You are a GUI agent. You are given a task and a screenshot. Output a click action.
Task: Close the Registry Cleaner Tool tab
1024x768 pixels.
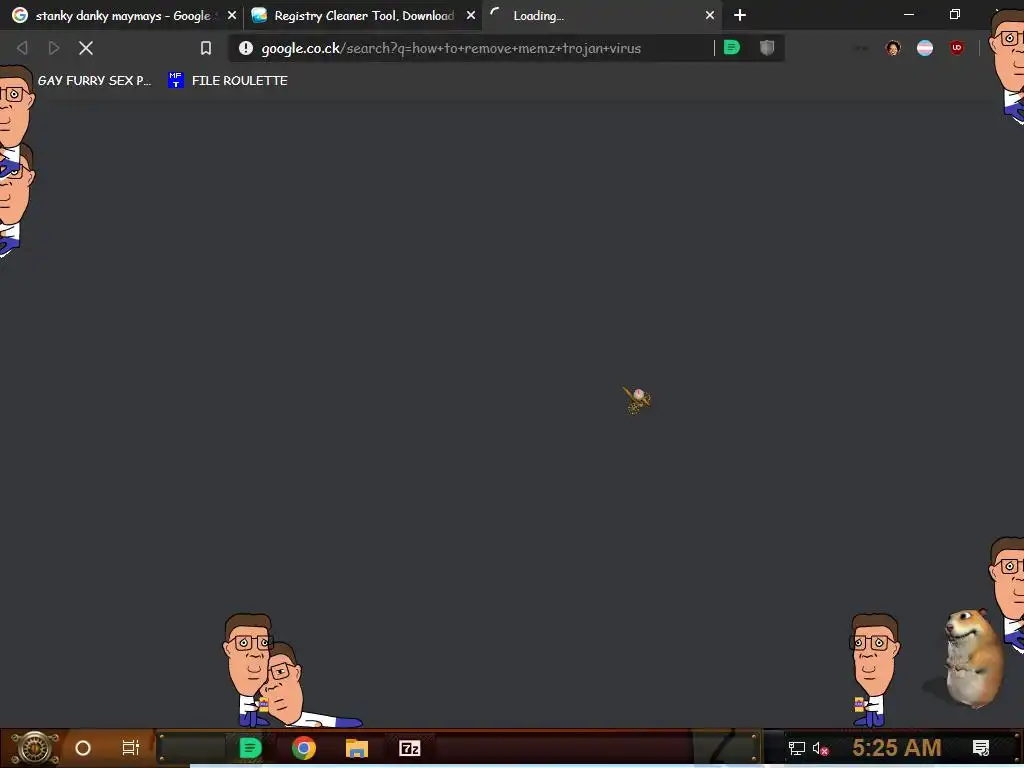pyautogui.click(x=471, y=15)
